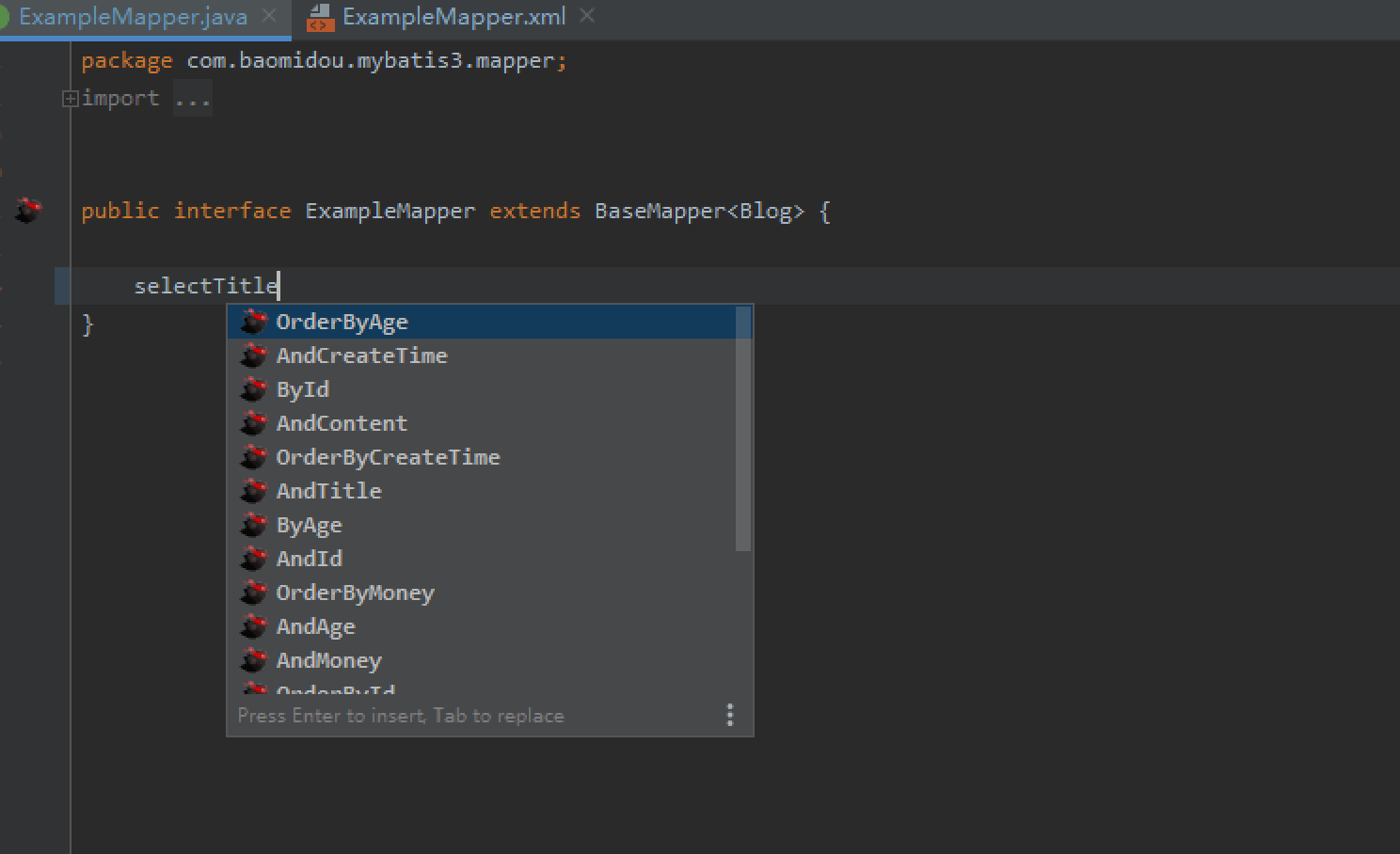Click the bird icon next to OrderByMoney
This screenshot has width=1400, height=854.
click(253, 593)
